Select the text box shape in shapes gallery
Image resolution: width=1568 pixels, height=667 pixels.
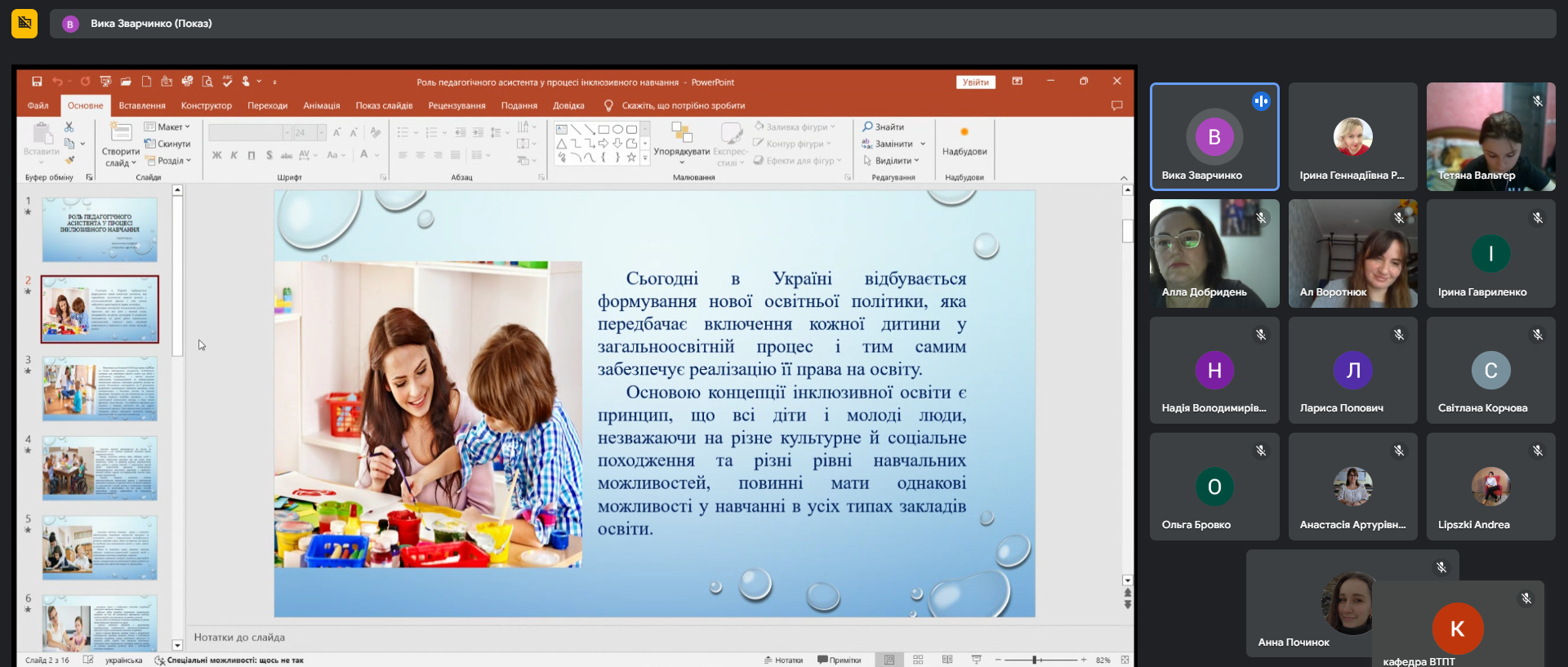pos(562,129)
